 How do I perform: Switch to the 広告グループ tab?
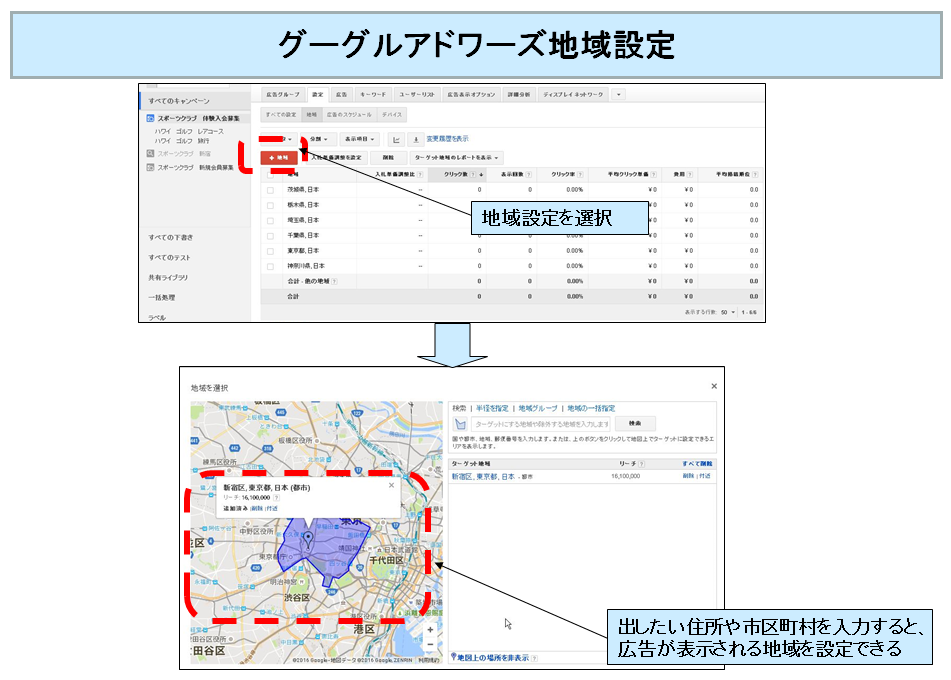click(283, 95)
